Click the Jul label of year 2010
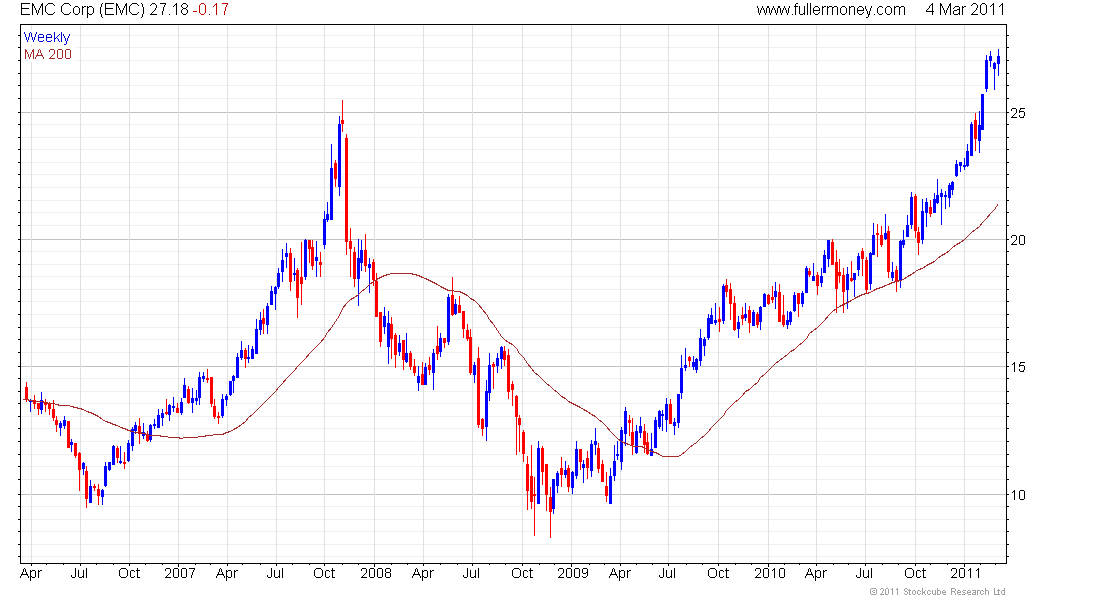The height and width of the screenshot is (600, 1100). (864, 573)
